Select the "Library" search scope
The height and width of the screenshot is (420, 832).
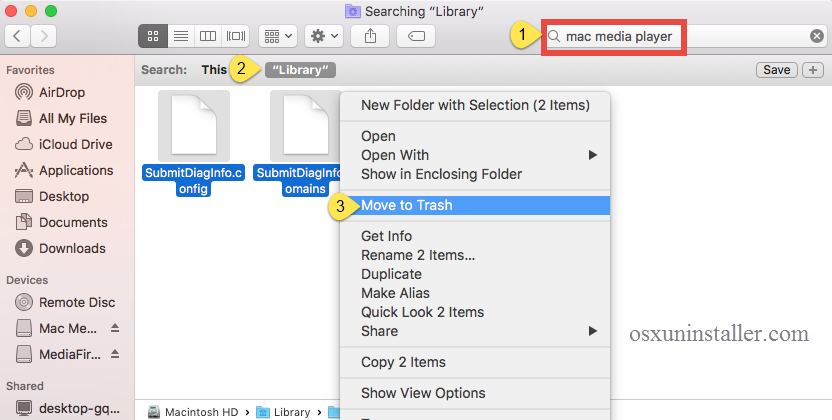coord(302,70)
